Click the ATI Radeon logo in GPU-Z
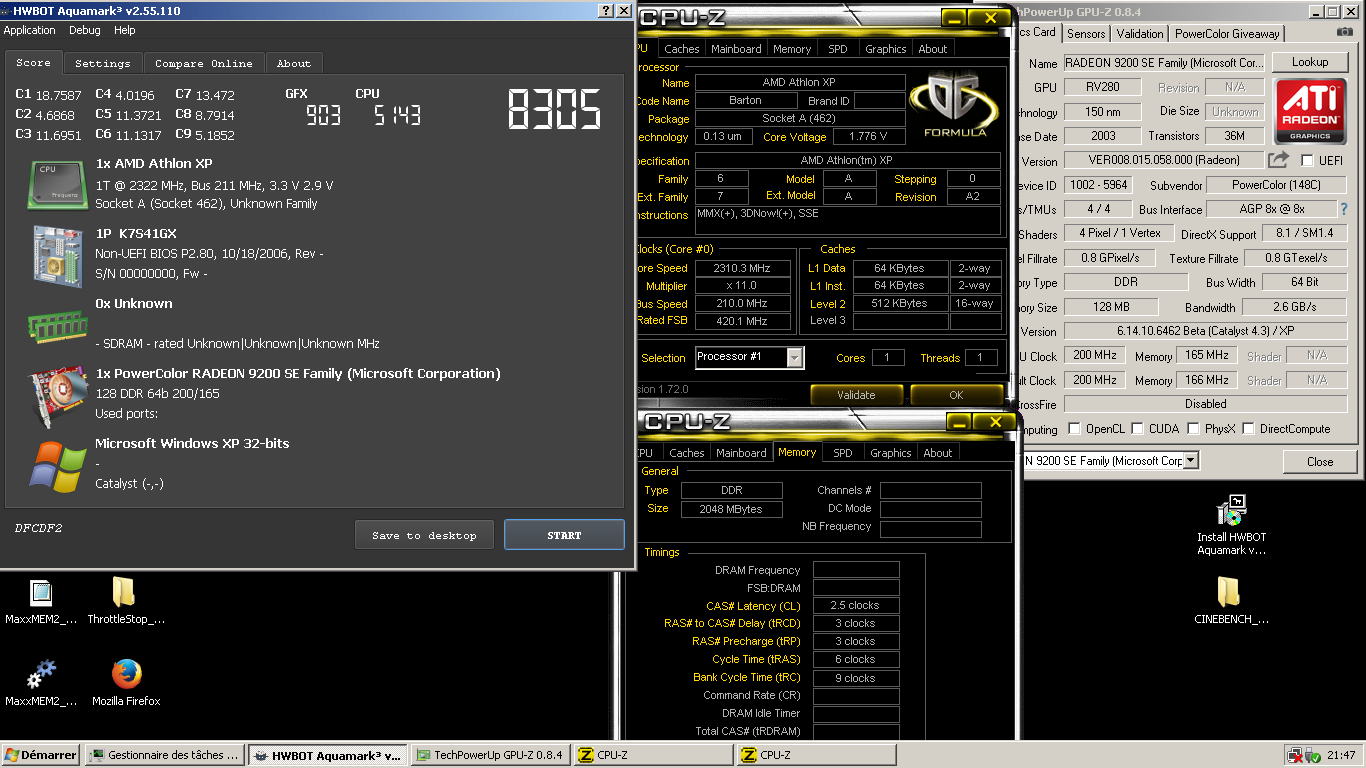This screenshot has height=768, width=1366. tap(1310, 110)
